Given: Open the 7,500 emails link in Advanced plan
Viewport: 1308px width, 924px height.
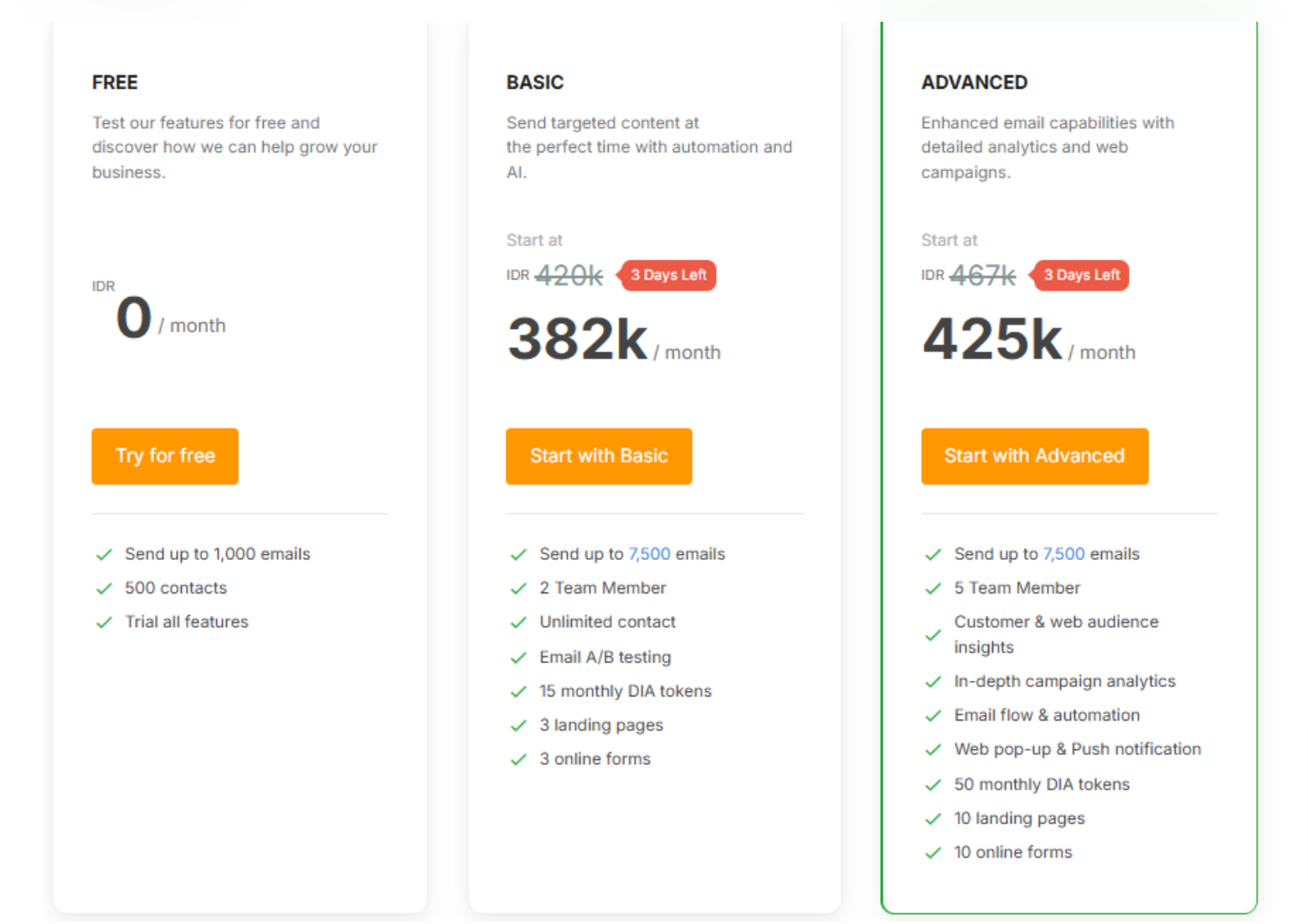Looking at the screenshot, I should tap(1063, 554).
